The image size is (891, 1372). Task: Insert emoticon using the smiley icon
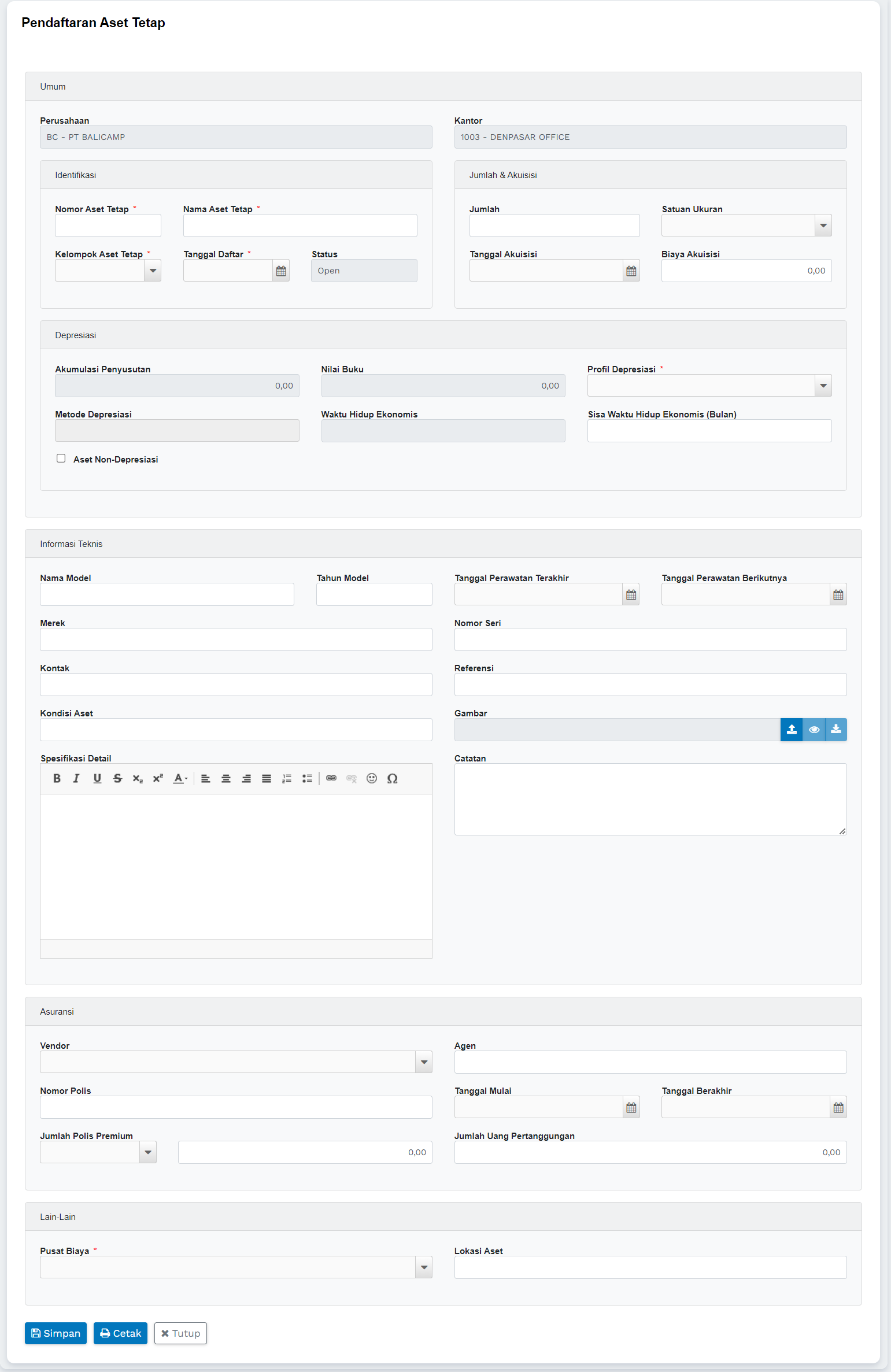(372, 778)
